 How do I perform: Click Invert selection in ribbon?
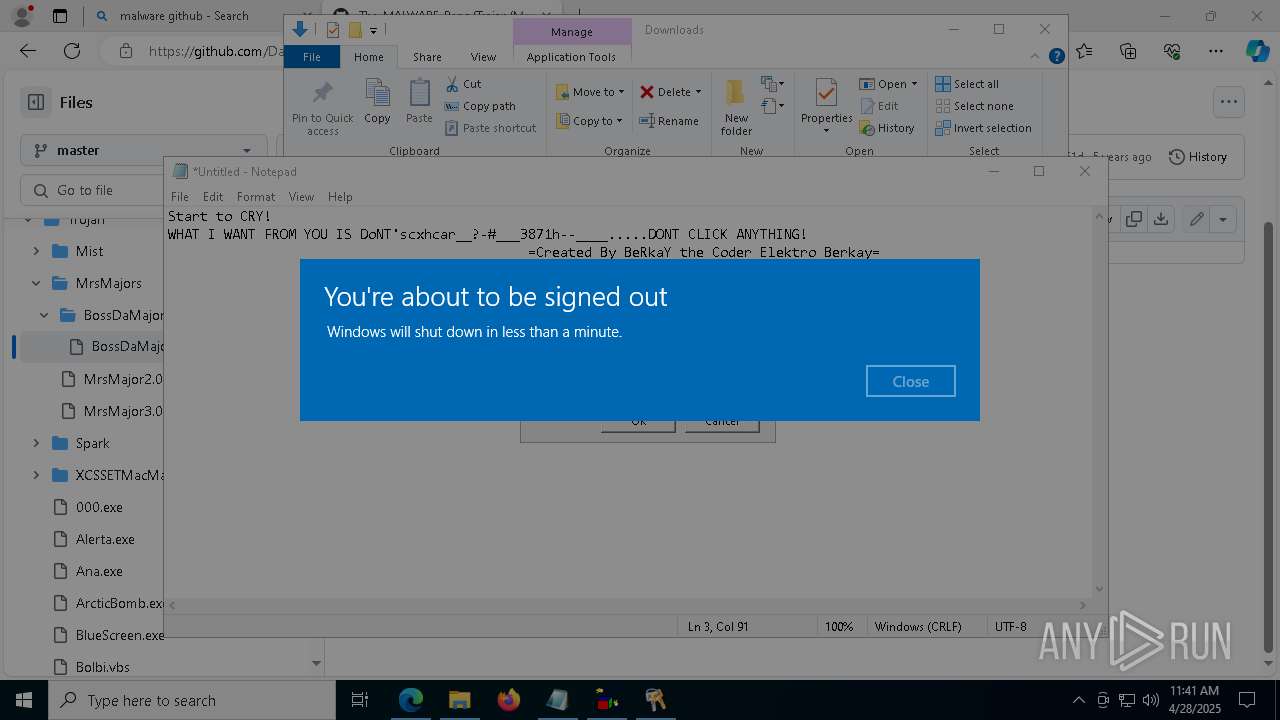pyautogui.click(x=983, y=128)
